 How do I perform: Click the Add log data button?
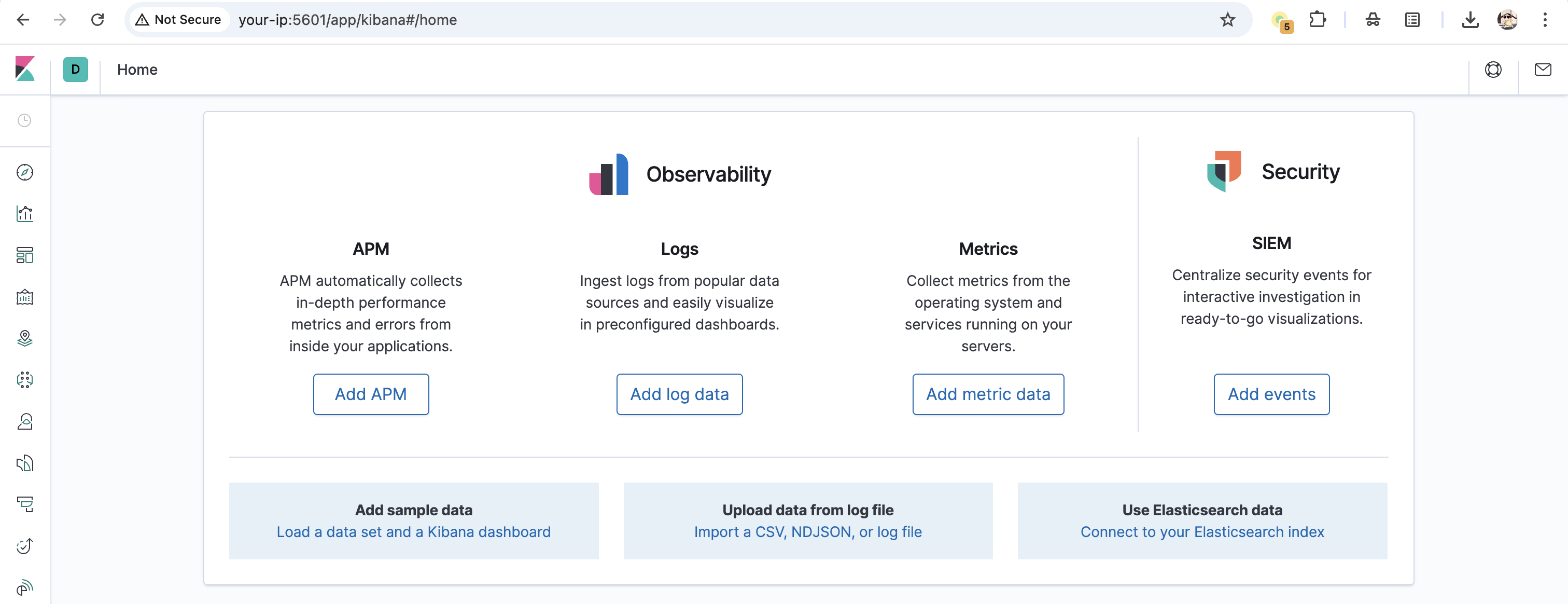(679, 394)
